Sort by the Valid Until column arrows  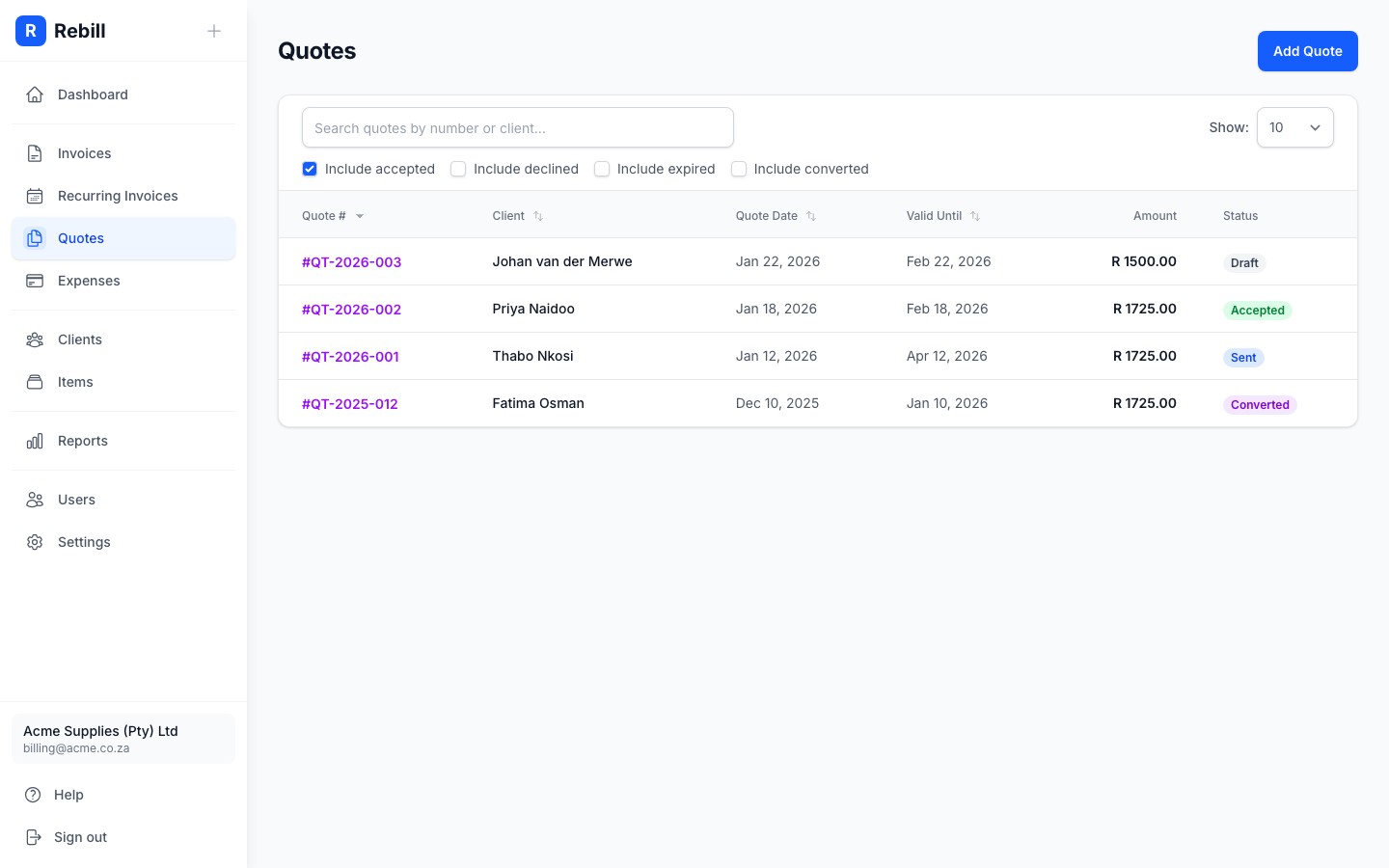[x=974, y=216]
